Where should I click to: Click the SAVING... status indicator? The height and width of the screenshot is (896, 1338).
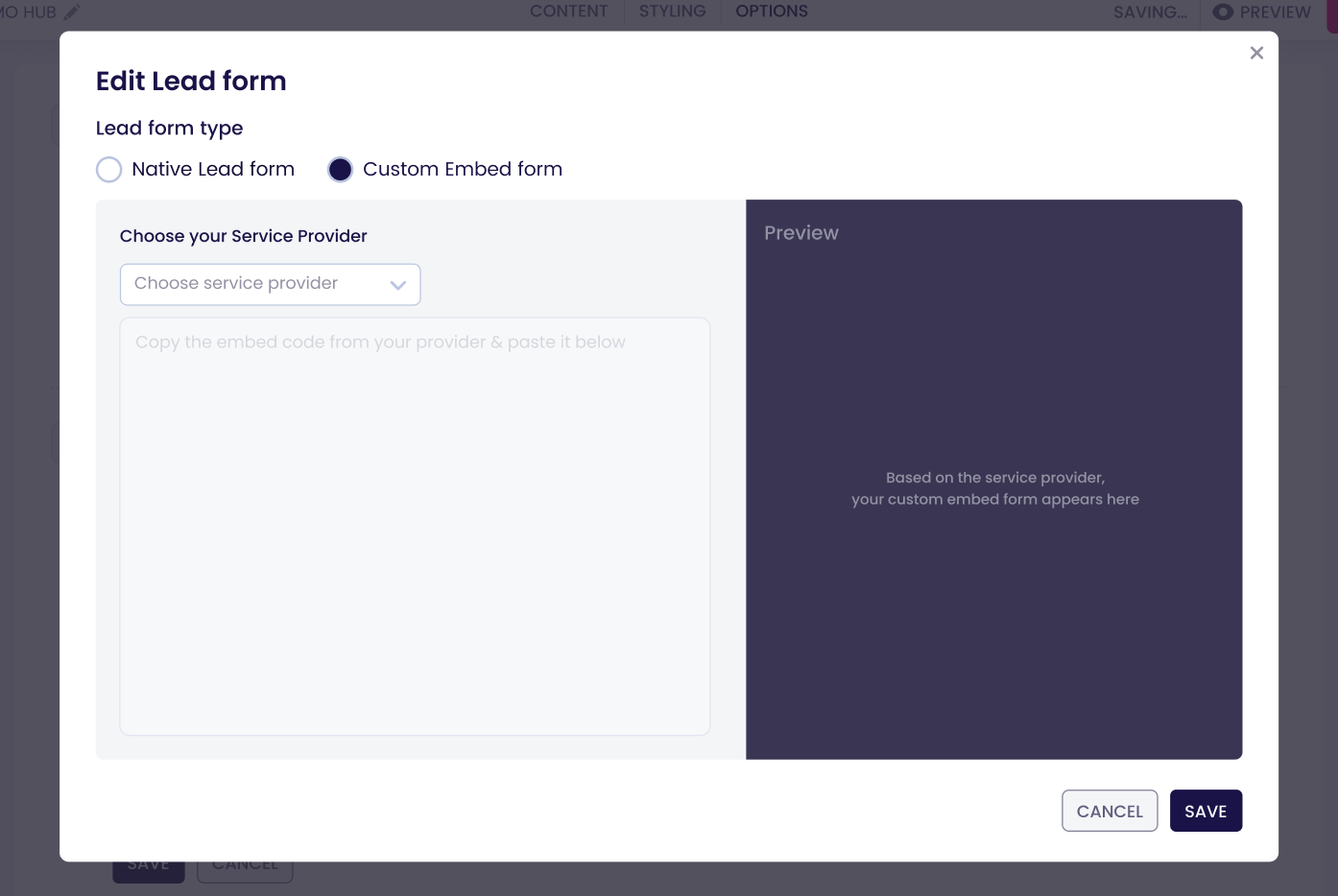(x=1150, y=12)
